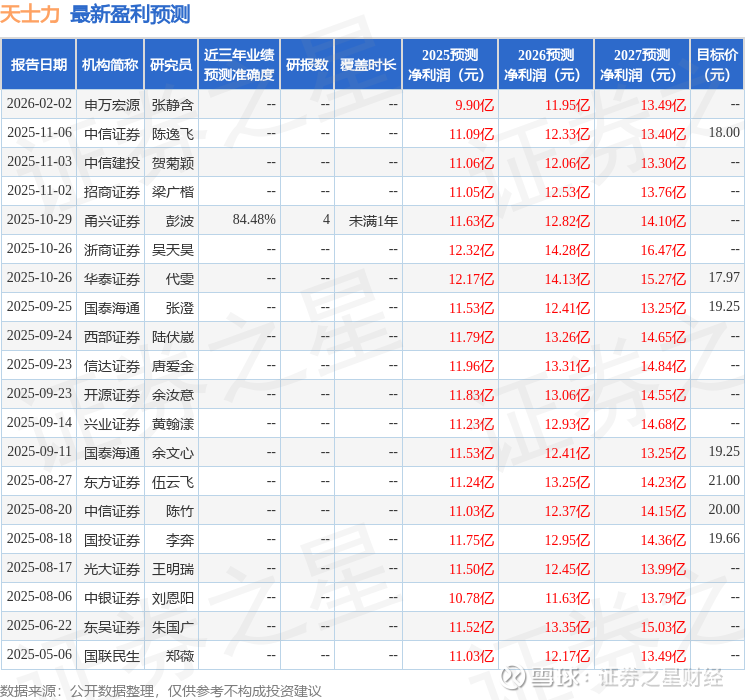Click analyst name 张澄
The height and width of the screenshot is (700, 745).
pyautogui.click(x=180, y=308)
